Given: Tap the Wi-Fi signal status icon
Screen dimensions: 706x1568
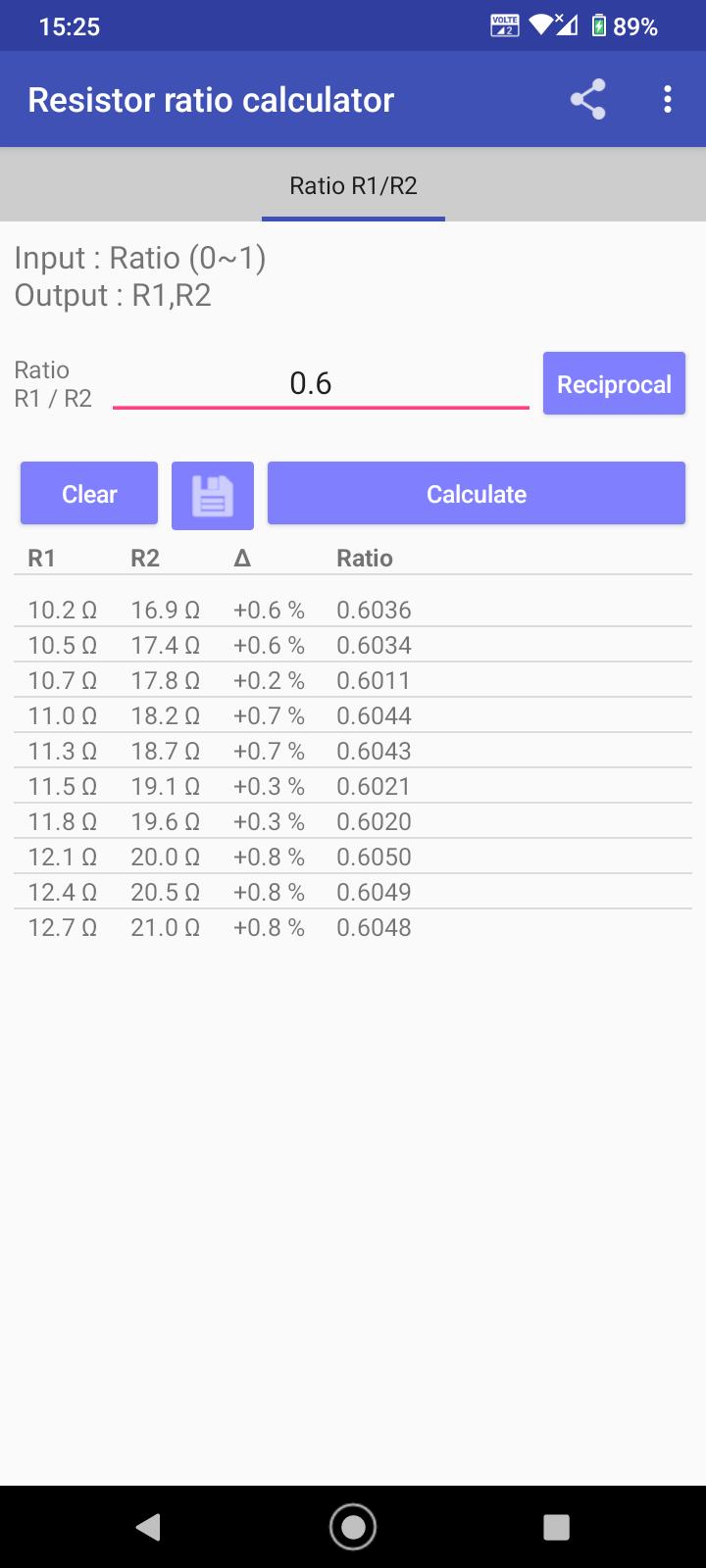Looking at the screenshot, I should tap(541, 26).
